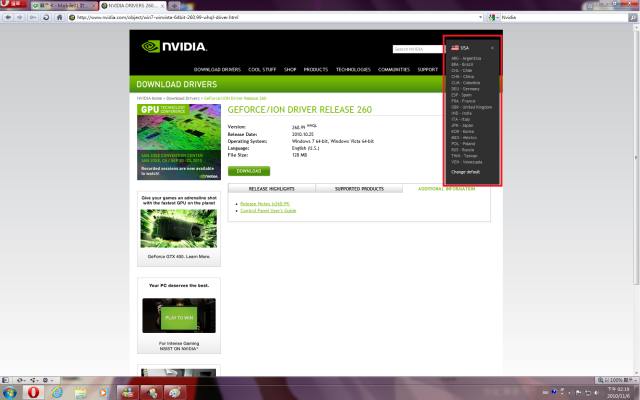Go to Home with the house icon
Image resolution: width=640 pixels, height=400 pixels.
pyautogui.click(x=60, y=17)
